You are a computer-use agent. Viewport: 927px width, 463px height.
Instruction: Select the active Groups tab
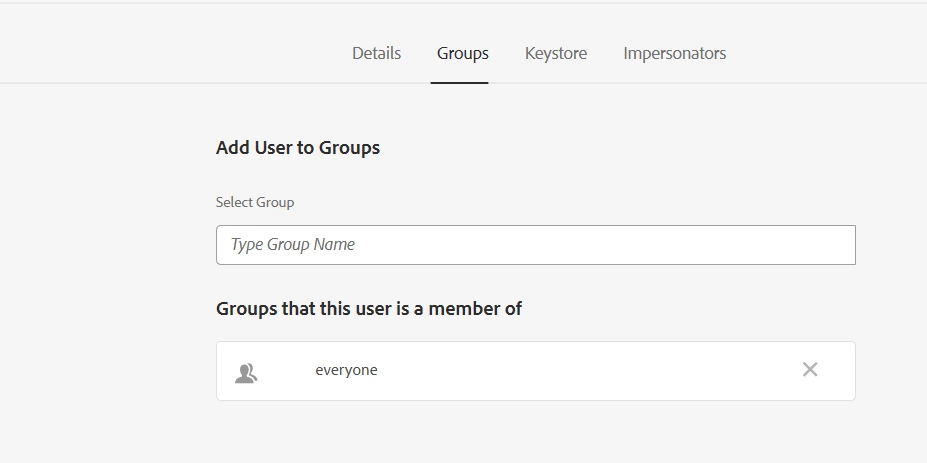462,53
